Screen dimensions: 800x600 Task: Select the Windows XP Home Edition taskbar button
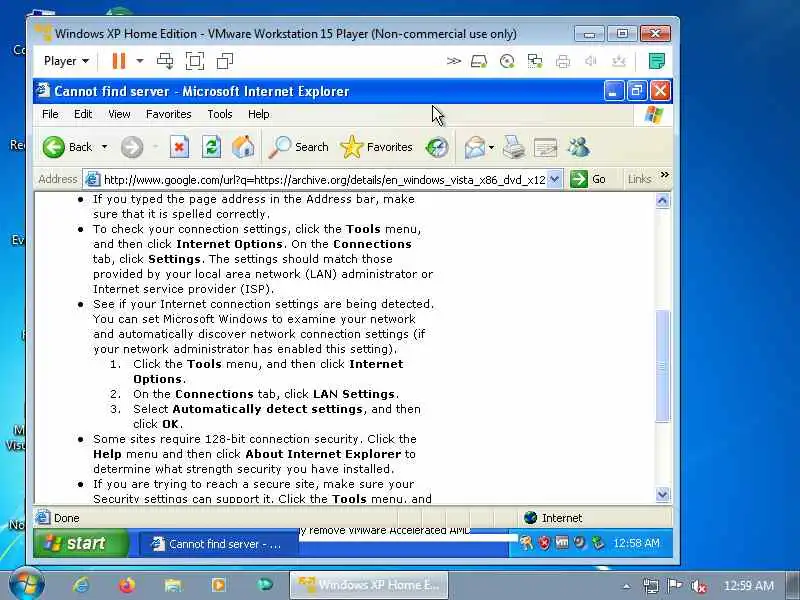pyautogui.click(x=369, y=585)
